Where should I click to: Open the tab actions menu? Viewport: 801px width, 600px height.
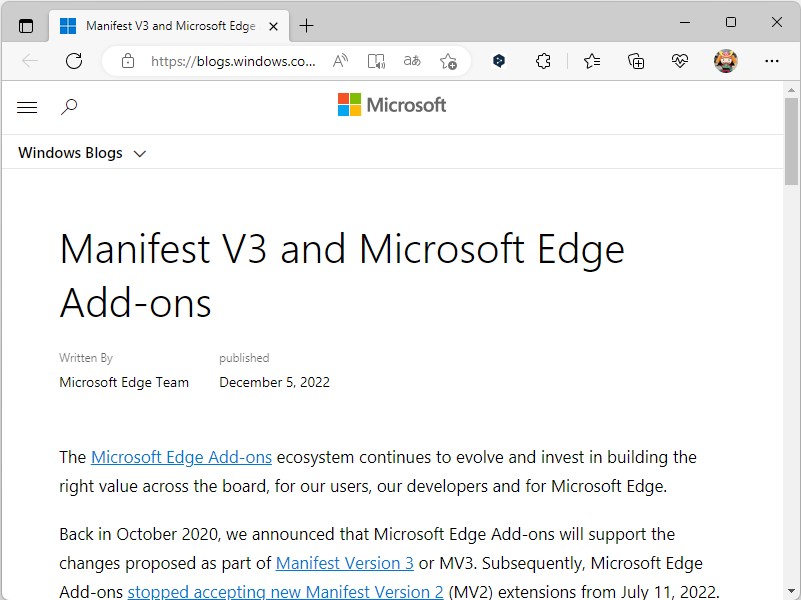tap(22, 25)
